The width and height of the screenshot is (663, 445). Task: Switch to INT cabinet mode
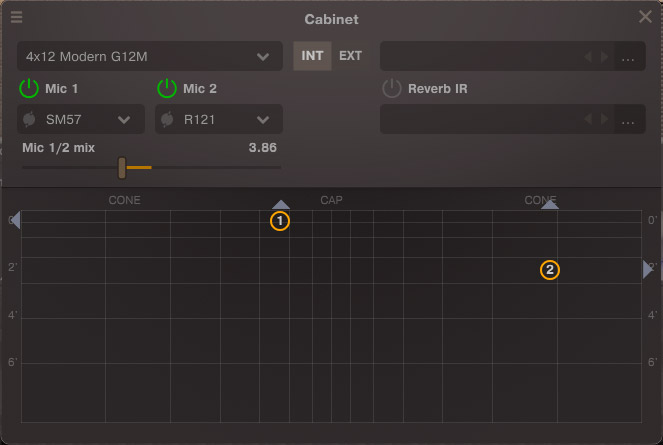312,56
